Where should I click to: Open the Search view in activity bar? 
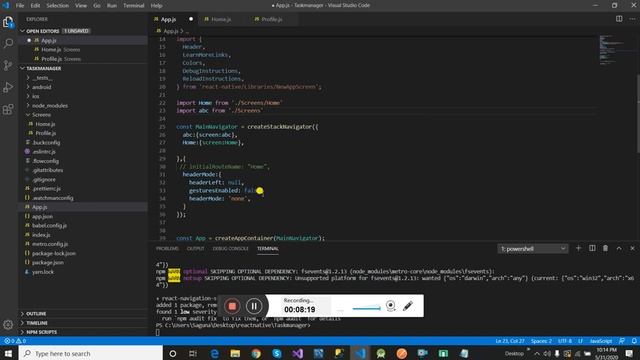(8, 43)
